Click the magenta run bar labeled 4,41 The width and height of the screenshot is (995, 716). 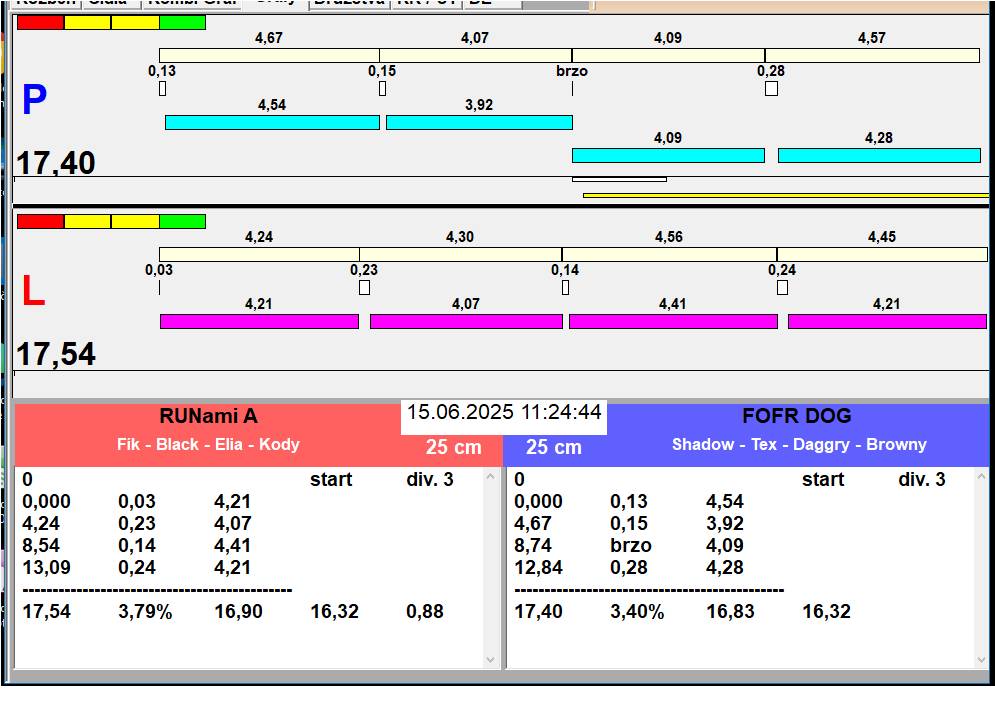(673, 321)
